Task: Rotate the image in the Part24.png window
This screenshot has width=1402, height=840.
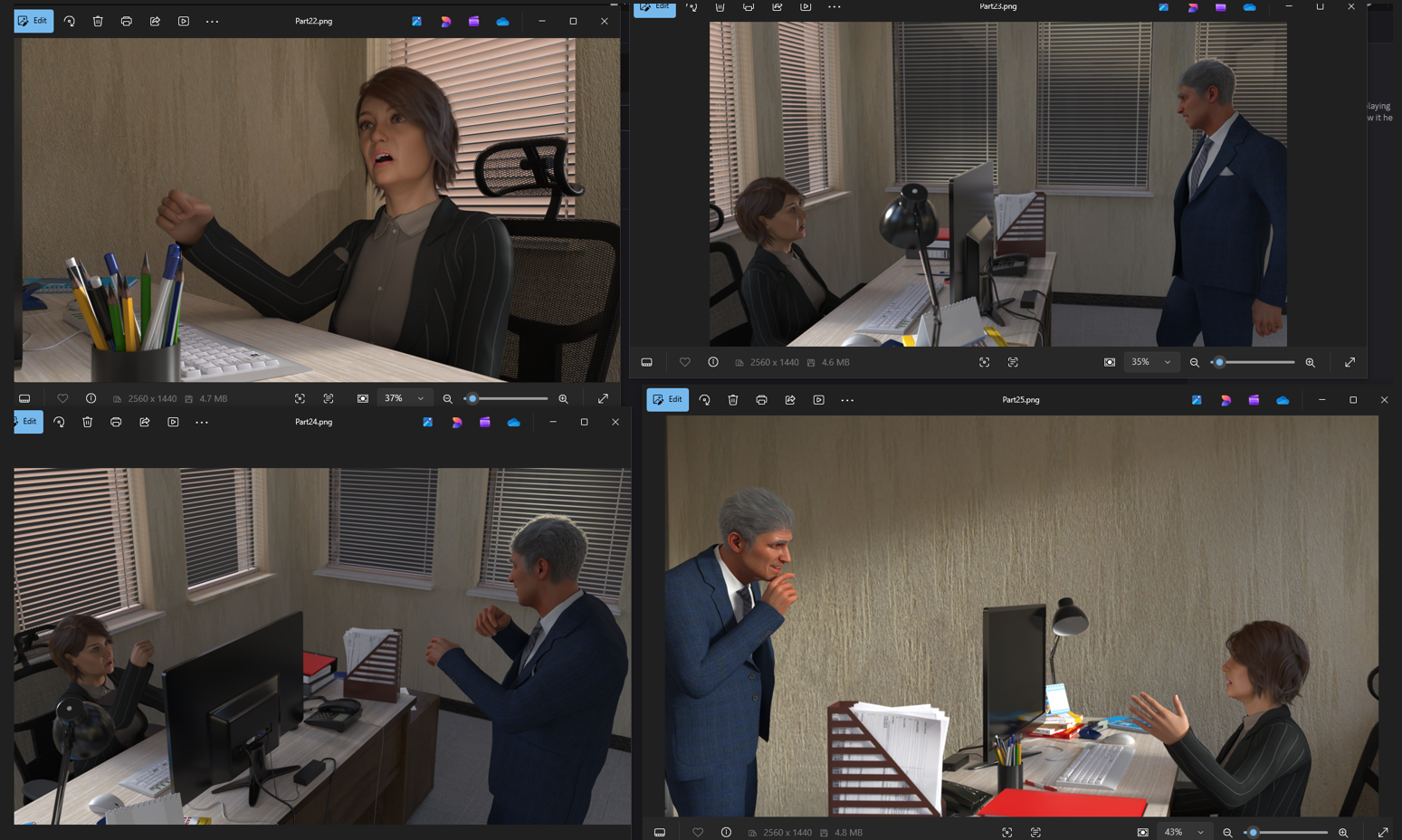Action: [x=59, y=422]
